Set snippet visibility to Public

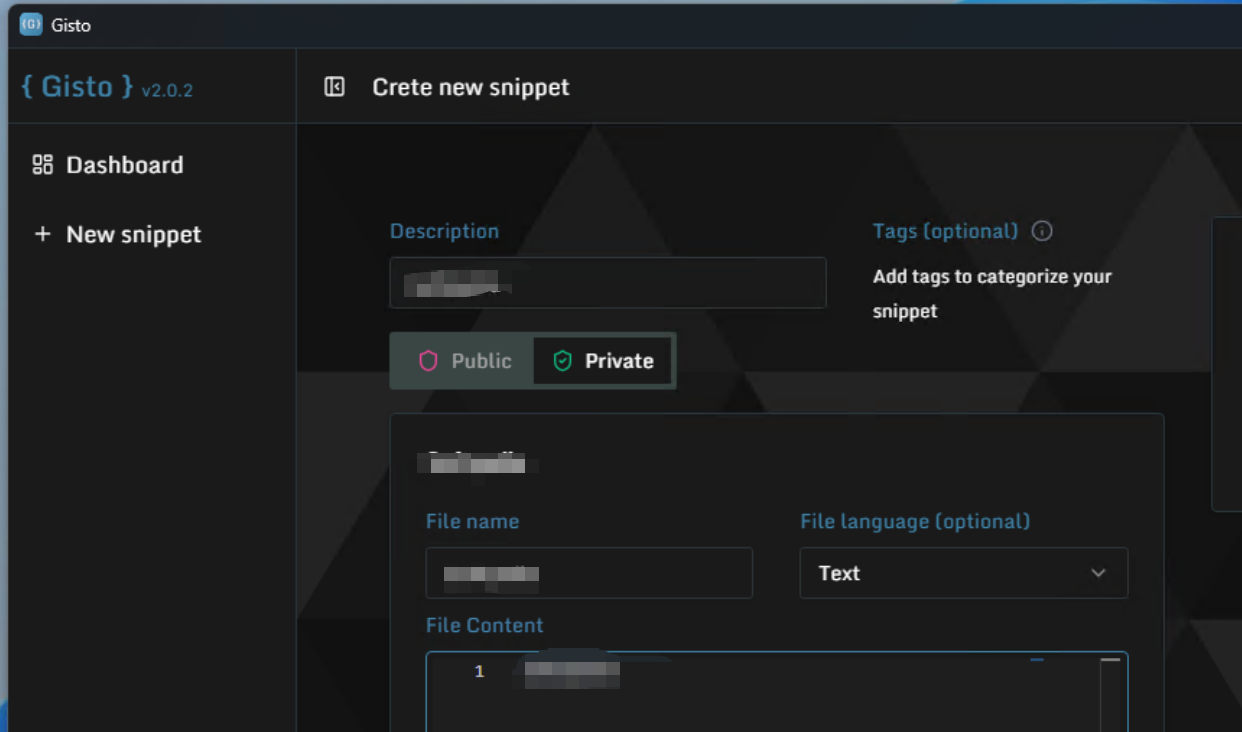tap(460, 361)
